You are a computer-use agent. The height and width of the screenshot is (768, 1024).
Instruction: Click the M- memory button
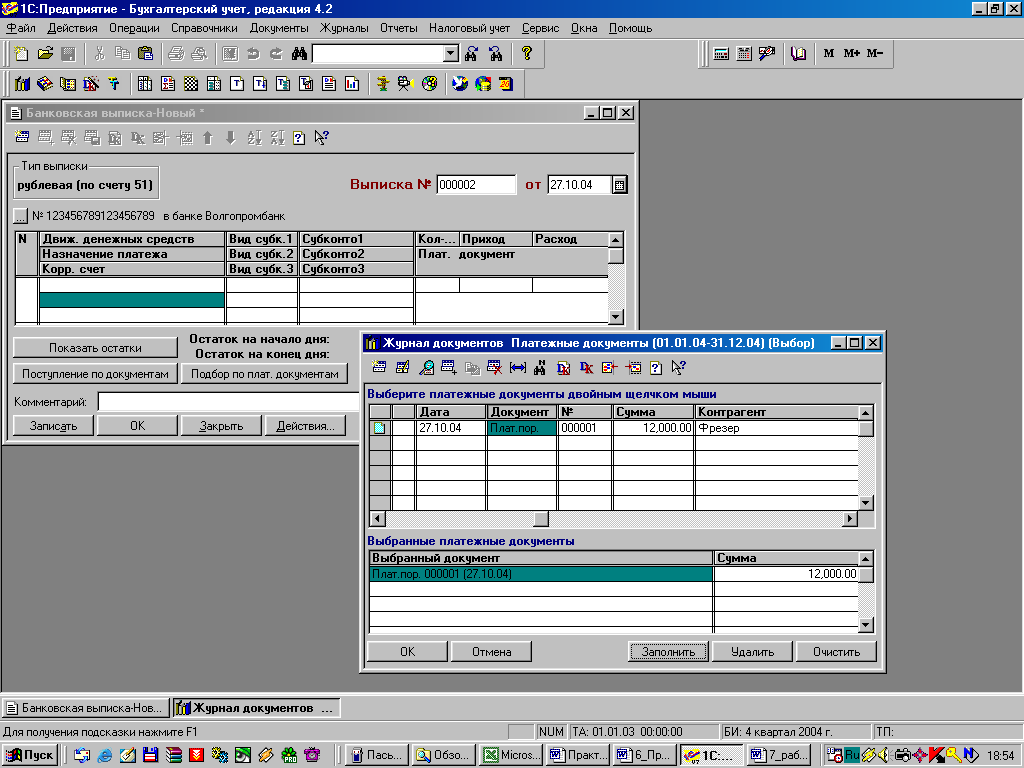(x=874, y=54)
